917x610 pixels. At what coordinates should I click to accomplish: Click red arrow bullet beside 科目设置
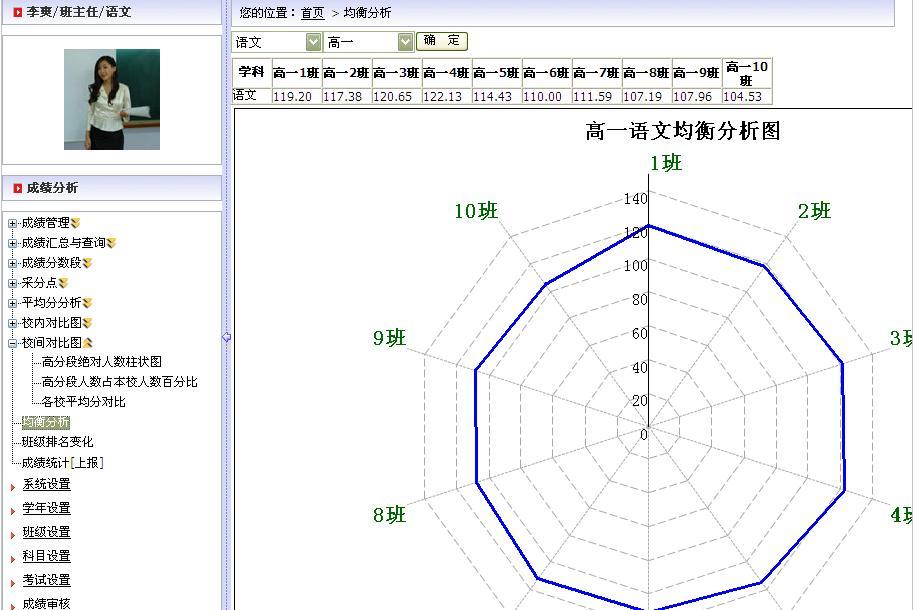click(13, 559)
